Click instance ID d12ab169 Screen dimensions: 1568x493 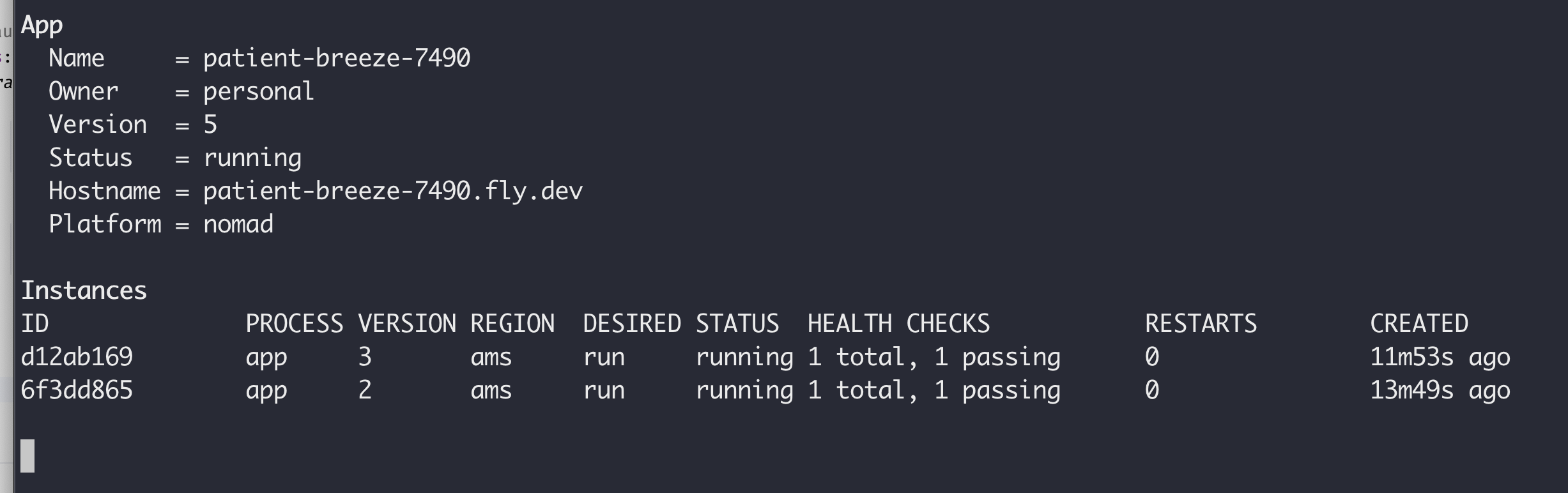tap(77, 357)
